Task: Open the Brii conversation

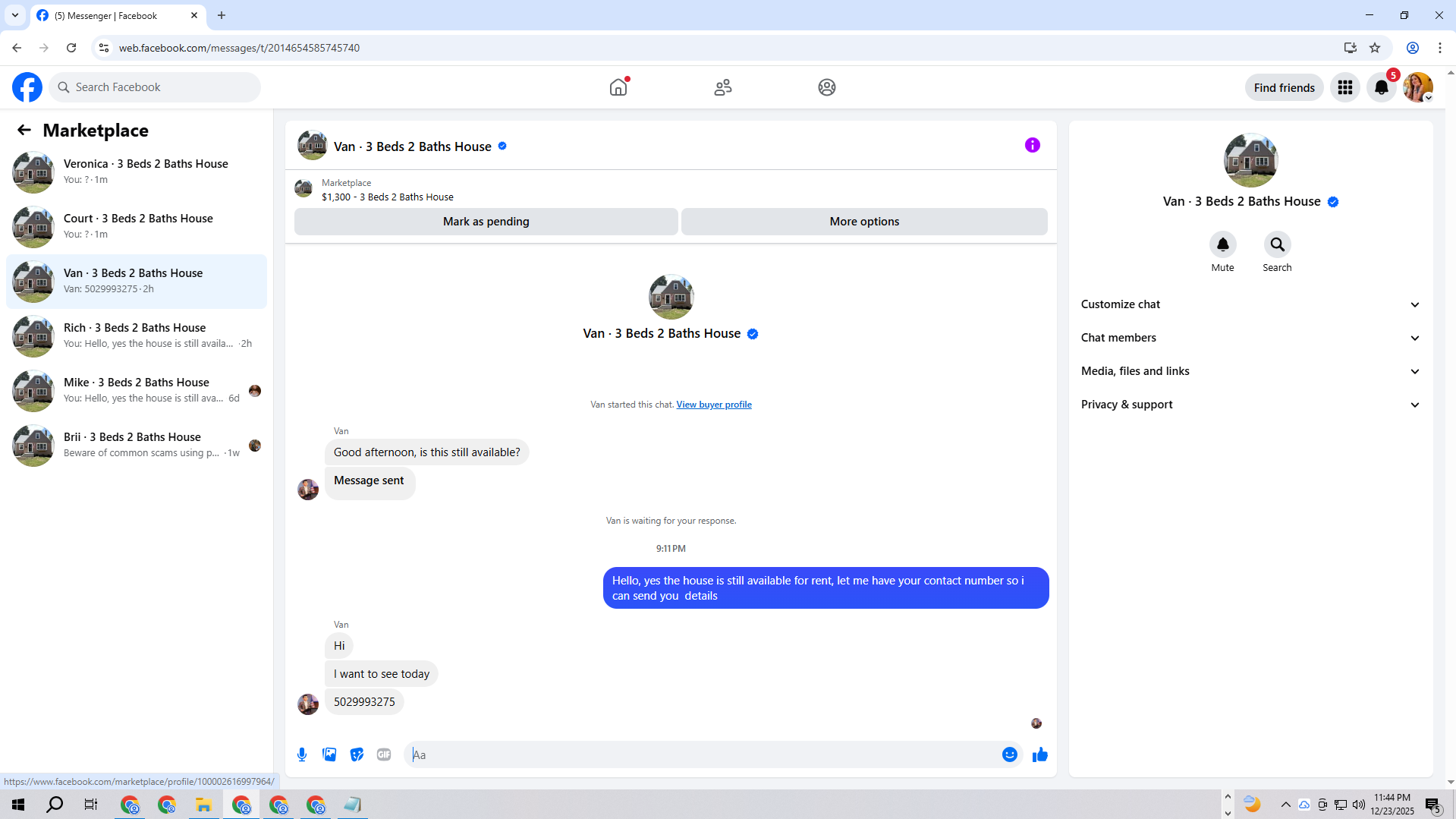Action: [x=137, y=445]
